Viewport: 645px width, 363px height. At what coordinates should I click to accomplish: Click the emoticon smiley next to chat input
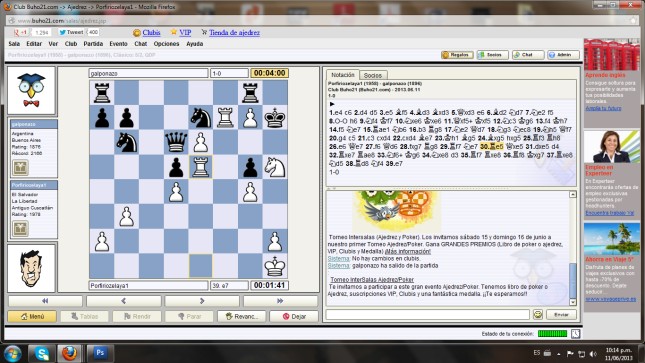pyautogui.click(x=538, y=314)
